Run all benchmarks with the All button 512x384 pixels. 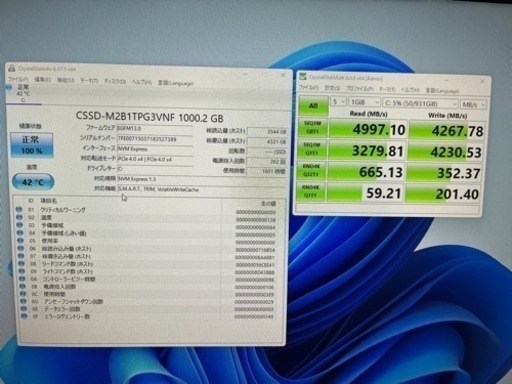(x=313, y=106)
